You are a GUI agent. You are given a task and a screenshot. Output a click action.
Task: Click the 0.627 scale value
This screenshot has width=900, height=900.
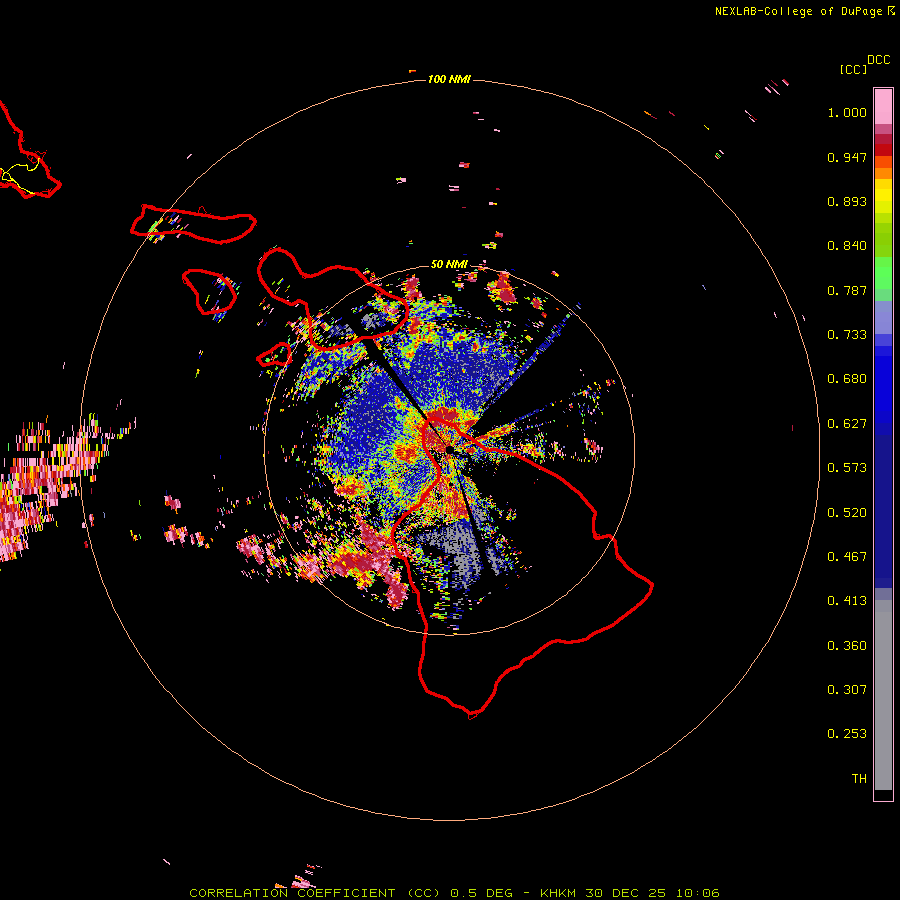click(847, 424)
